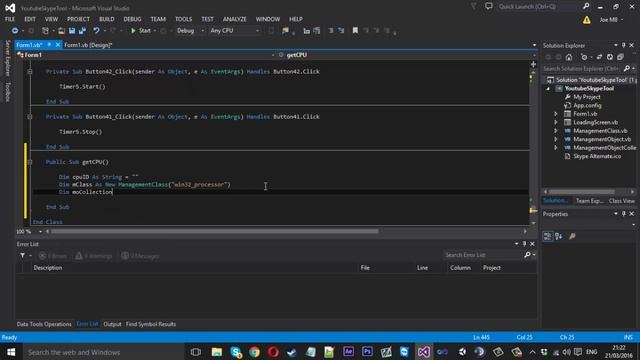Click the Search Solution Explorer field
The height and width of the screenshot is (360, 640).
582,69
